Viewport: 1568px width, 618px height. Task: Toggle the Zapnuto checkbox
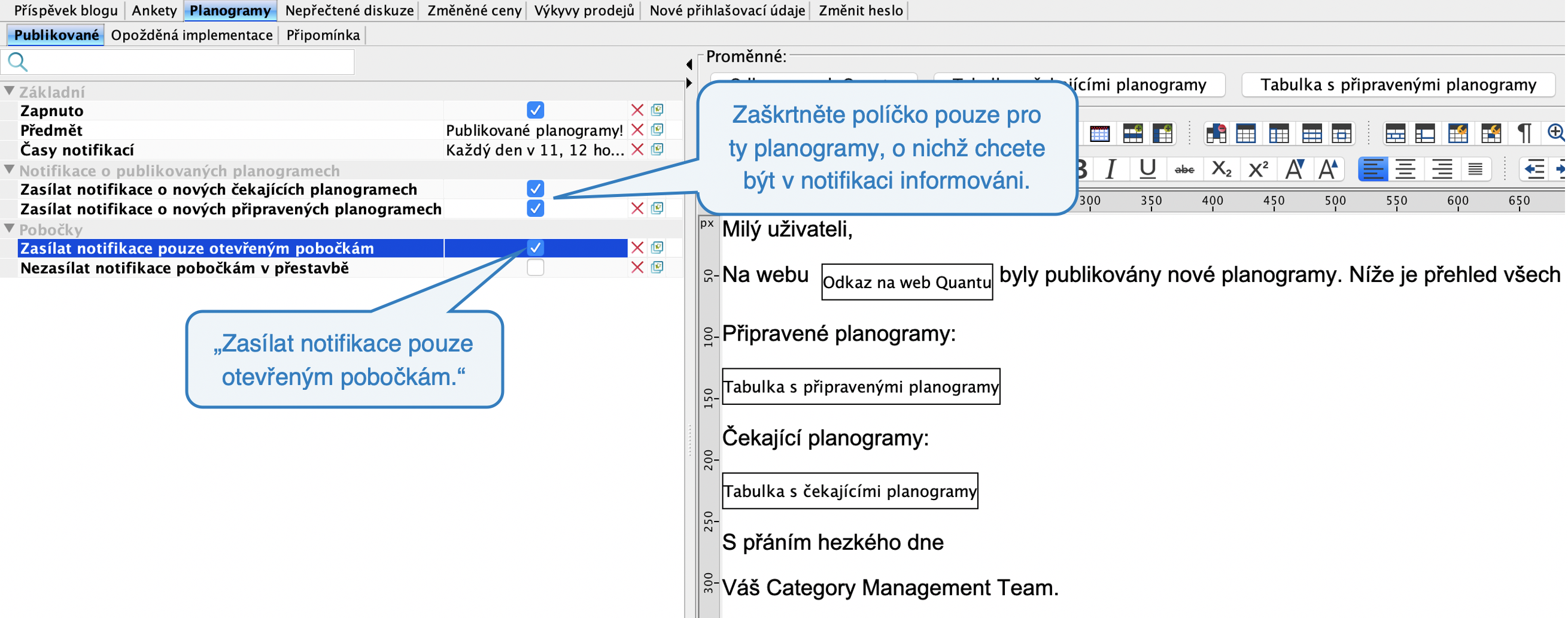pyautogui.click(x=536, y=110)
